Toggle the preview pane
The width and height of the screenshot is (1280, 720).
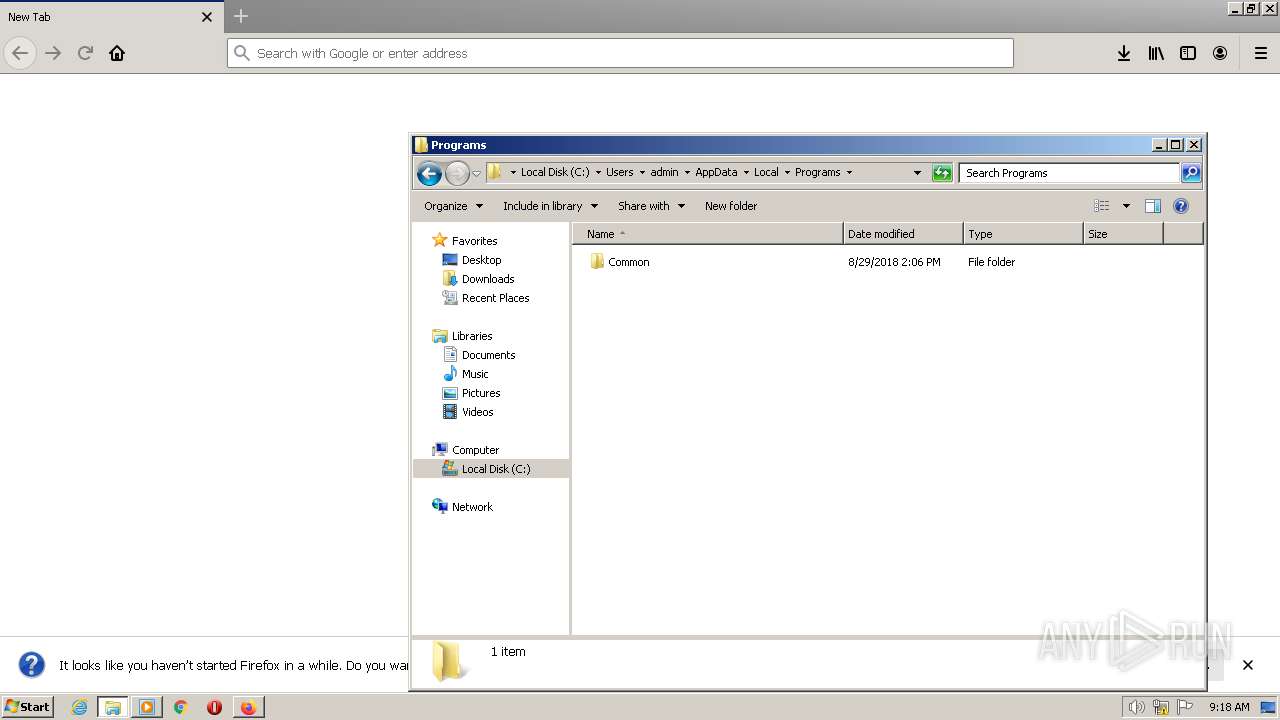[x=1152, y=206]
